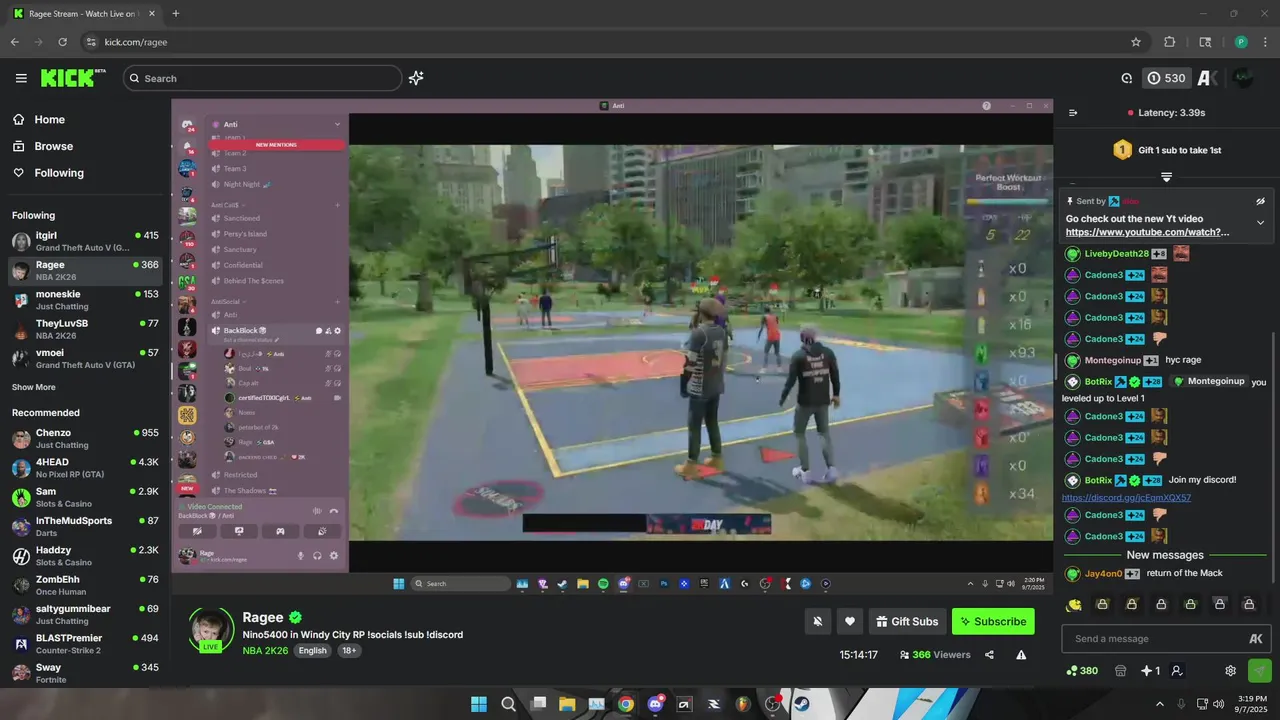This screenshot has height=720, width=1280.
Task: Open the AK emote icon in header
Action: [1207, 78]
